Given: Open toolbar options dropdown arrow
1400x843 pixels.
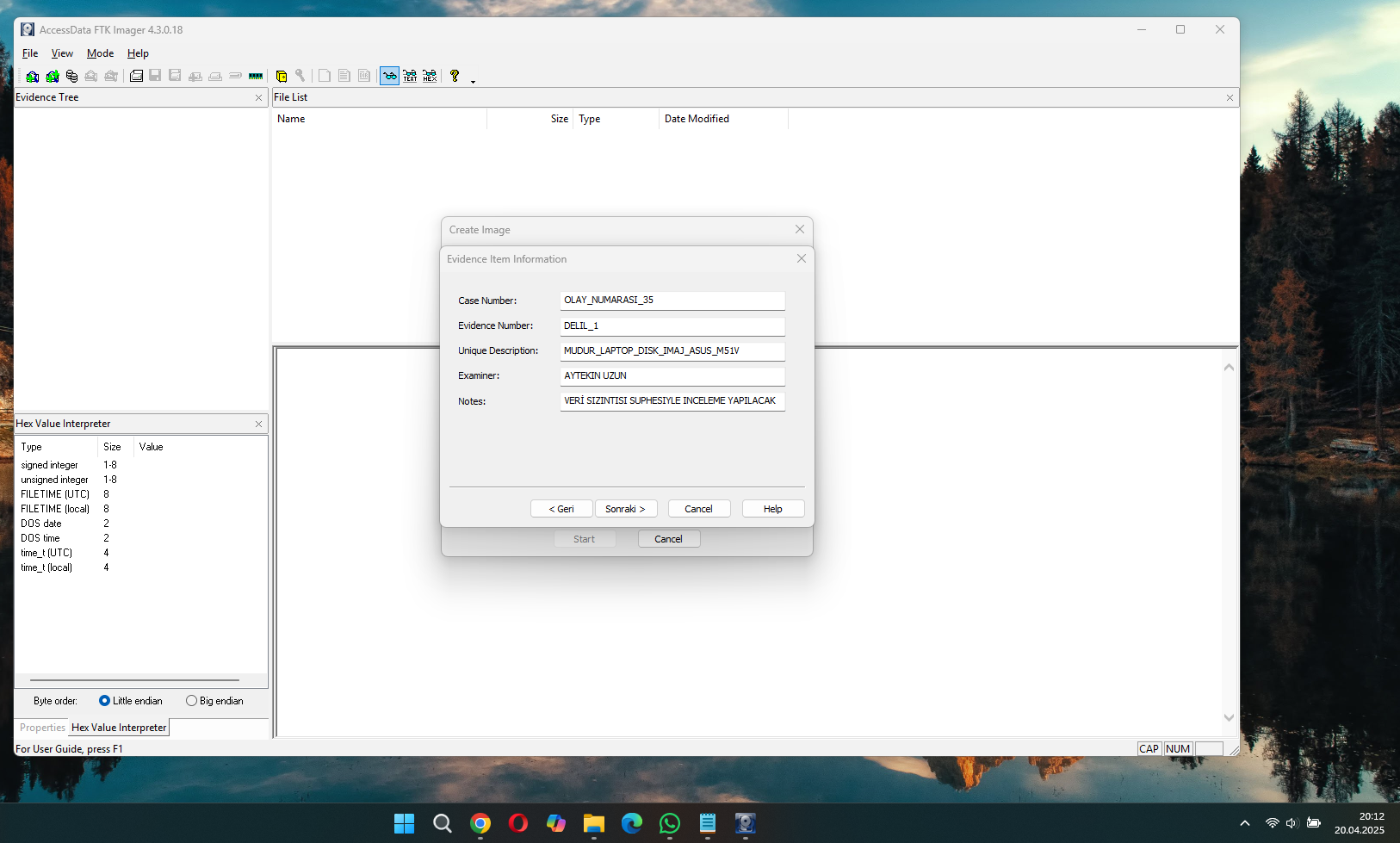Looking at the screenshot, I should (x=473, y=80).
